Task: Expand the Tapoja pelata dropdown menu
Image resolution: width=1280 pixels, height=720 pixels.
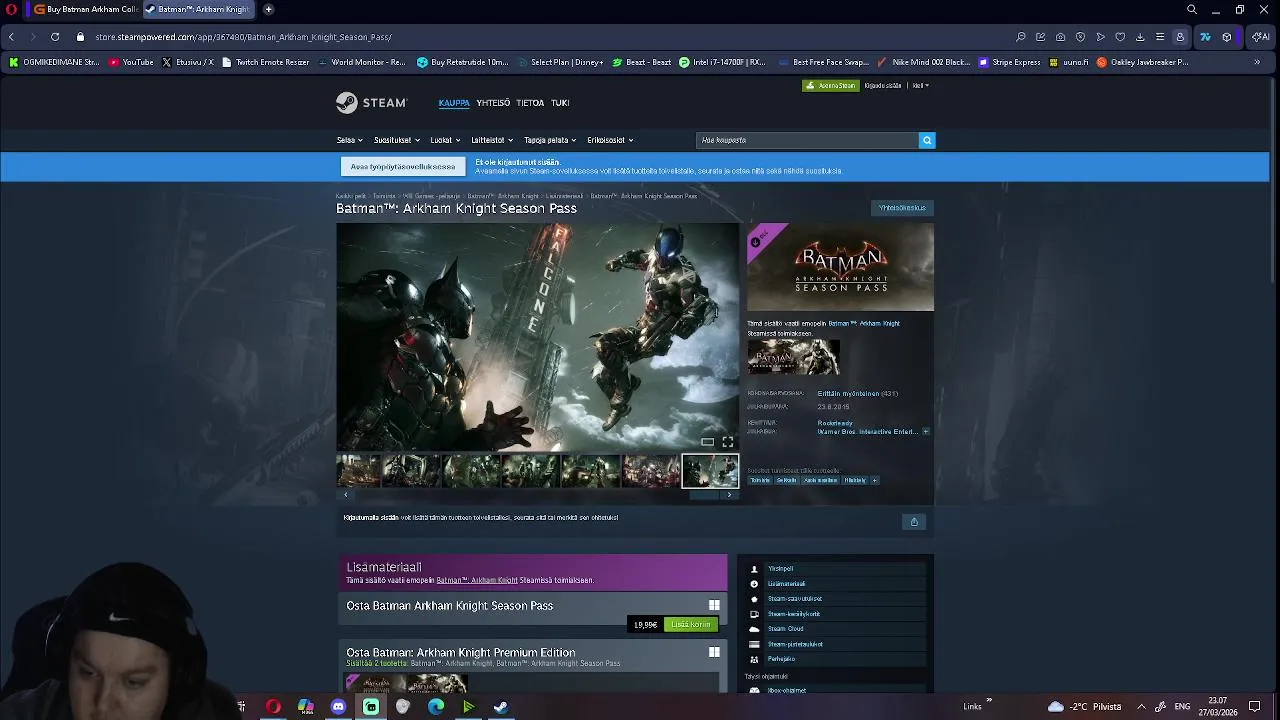Action: [x=550, y=140]
